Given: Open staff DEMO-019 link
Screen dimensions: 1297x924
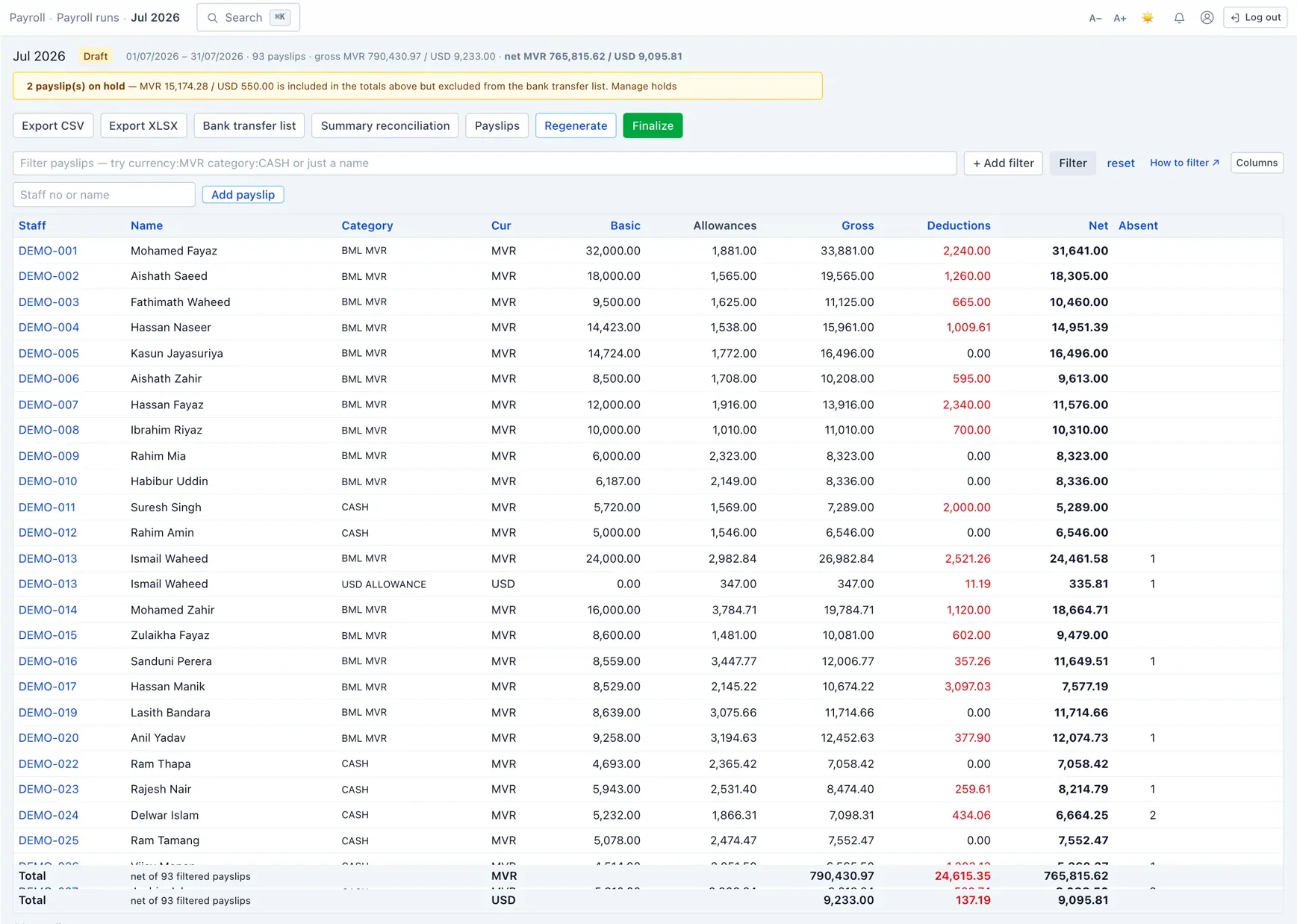Looking at the screenshot, I should [48, 713].
